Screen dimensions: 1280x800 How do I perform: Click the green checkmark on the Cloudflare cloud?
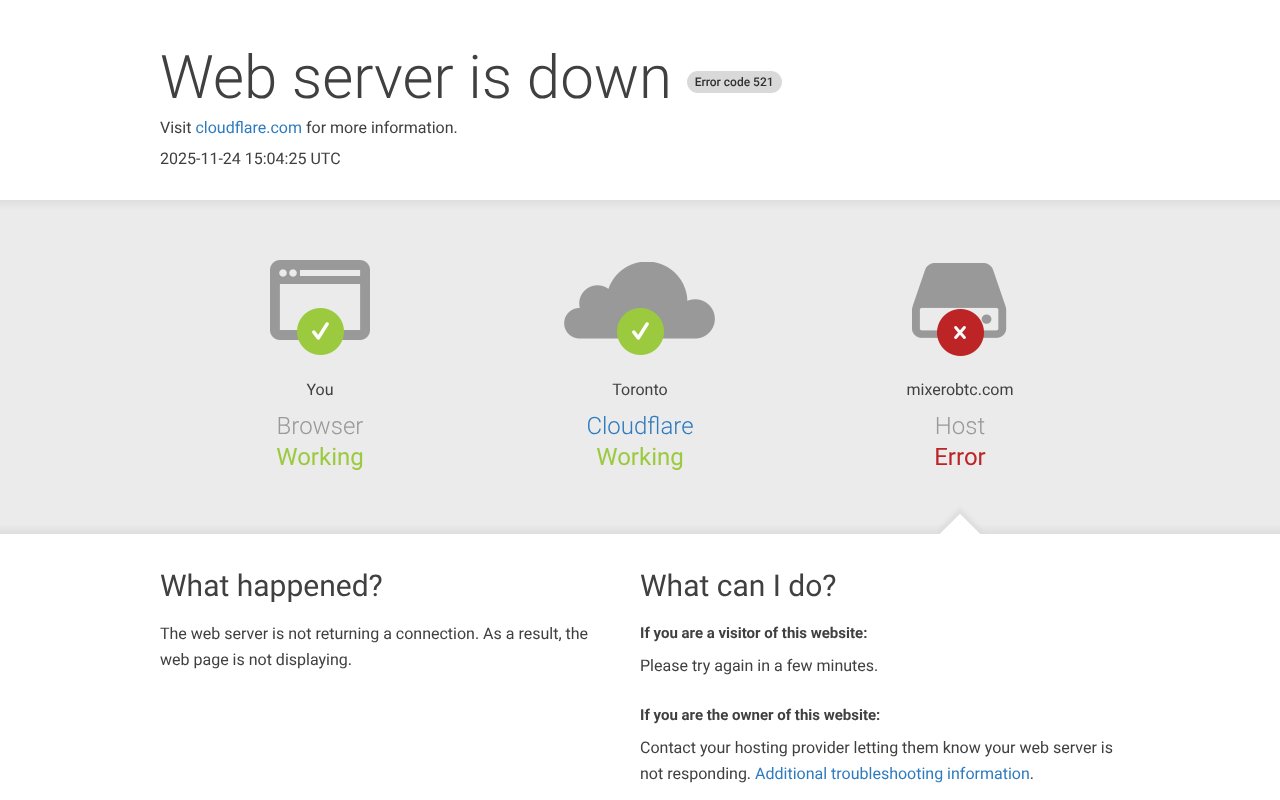click(x=640, y=331)
